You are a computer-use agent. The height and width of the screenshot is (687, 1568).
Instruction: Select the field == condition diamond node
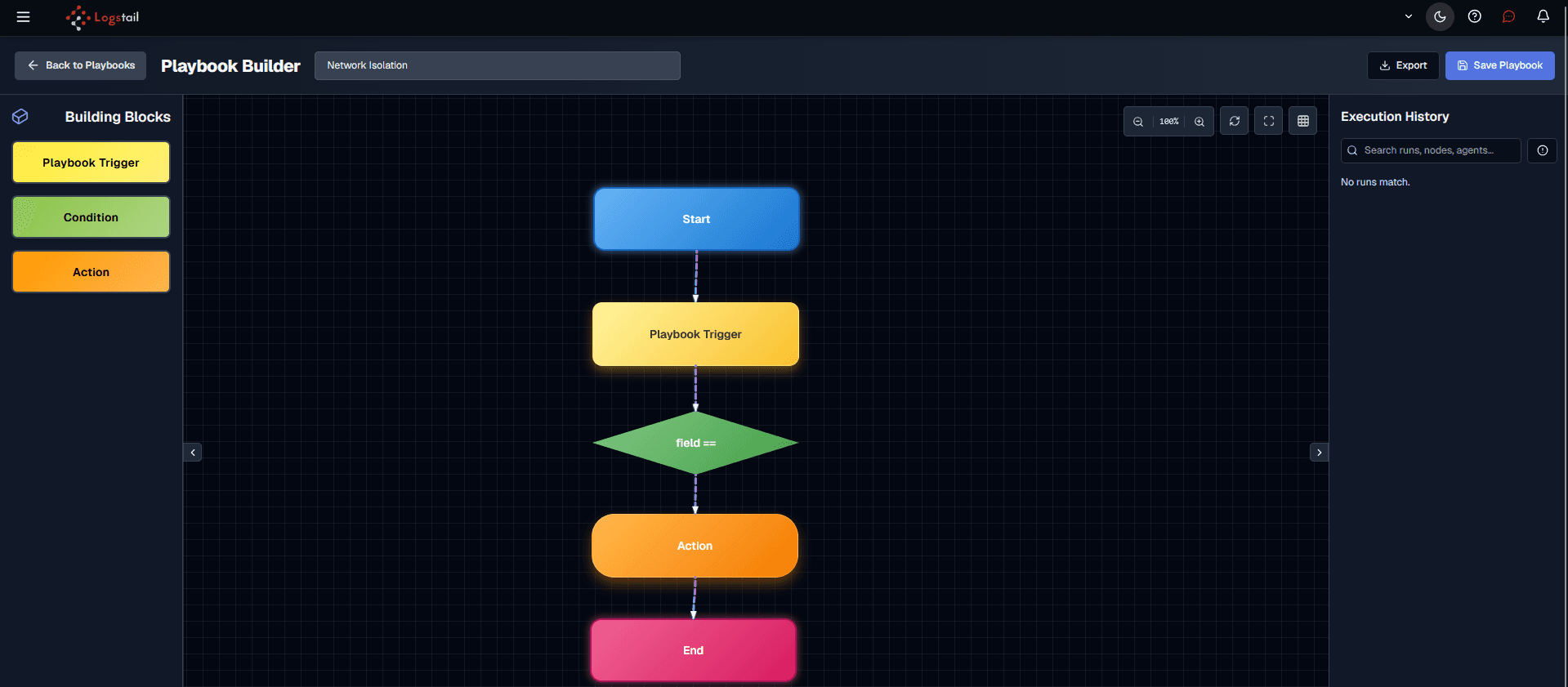tap(695, 443)
